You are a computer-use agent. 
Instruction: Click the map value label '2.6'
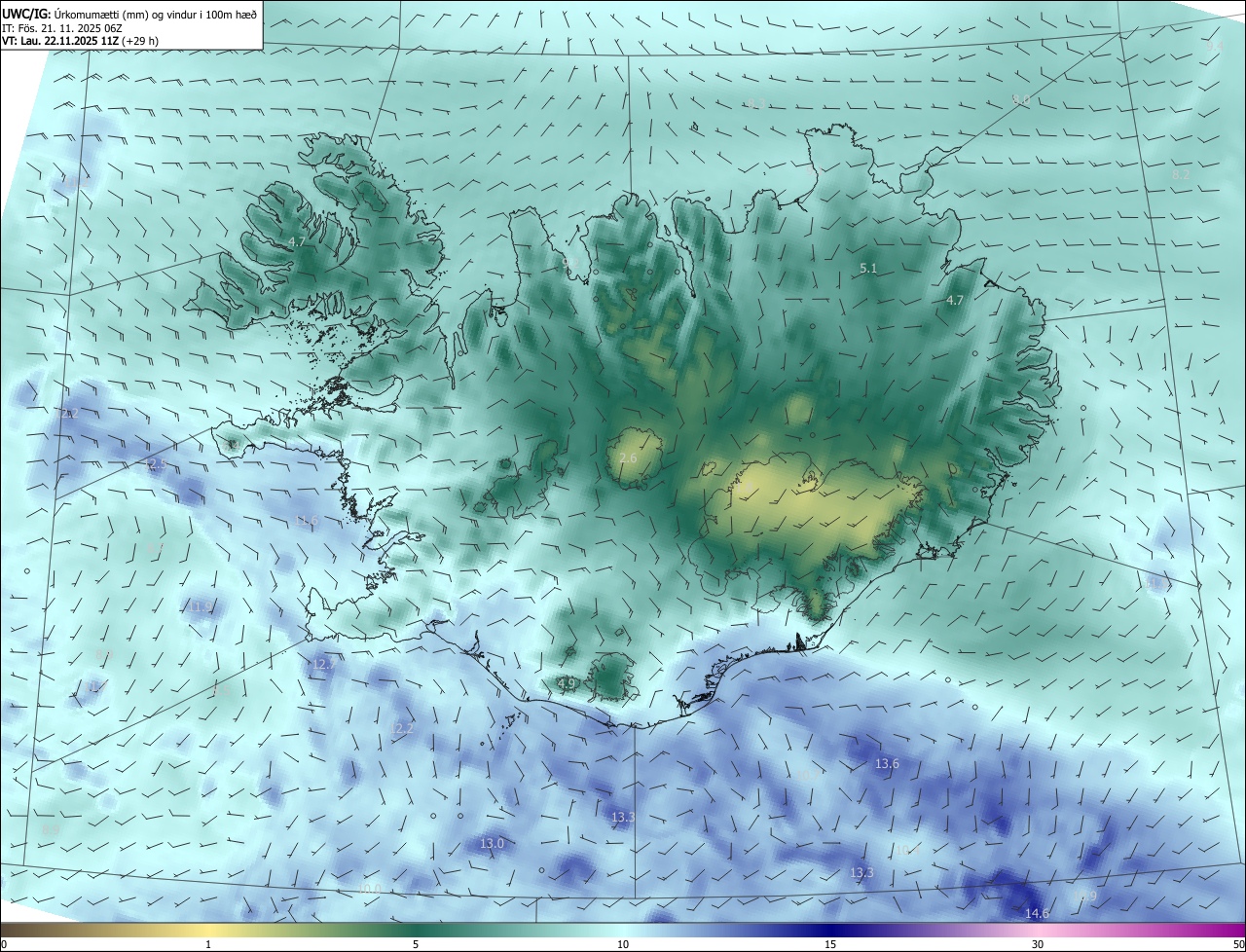tap(628, 458)
